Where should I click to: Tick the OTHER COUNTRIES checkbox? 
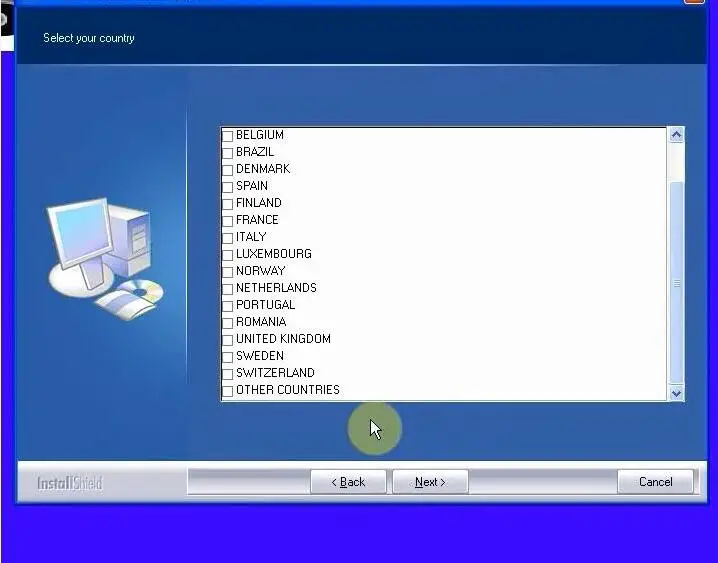tap(228, 391)
